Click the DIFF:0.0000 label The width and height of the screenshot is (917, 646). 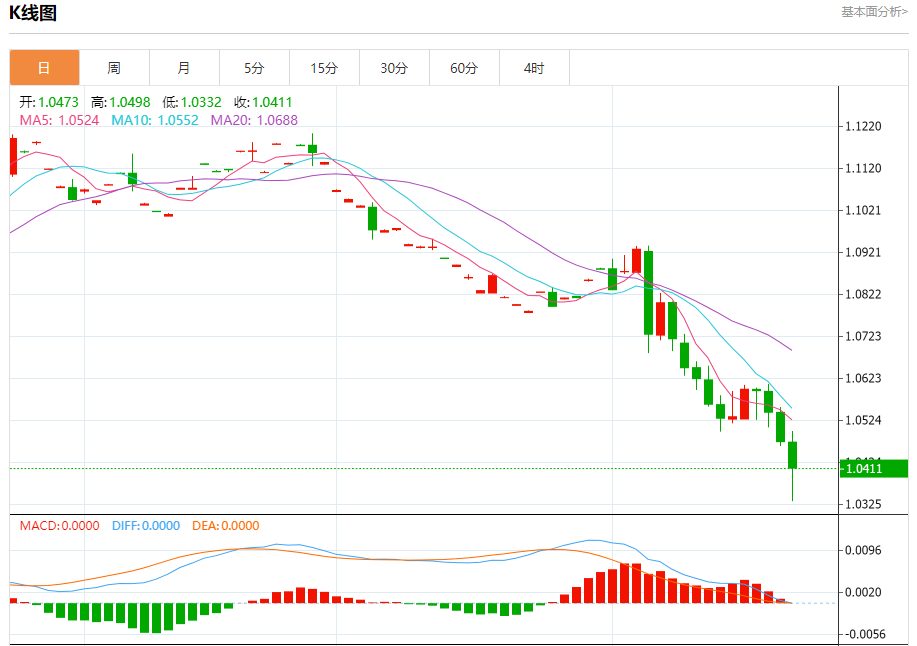click(x=146, y=526)
